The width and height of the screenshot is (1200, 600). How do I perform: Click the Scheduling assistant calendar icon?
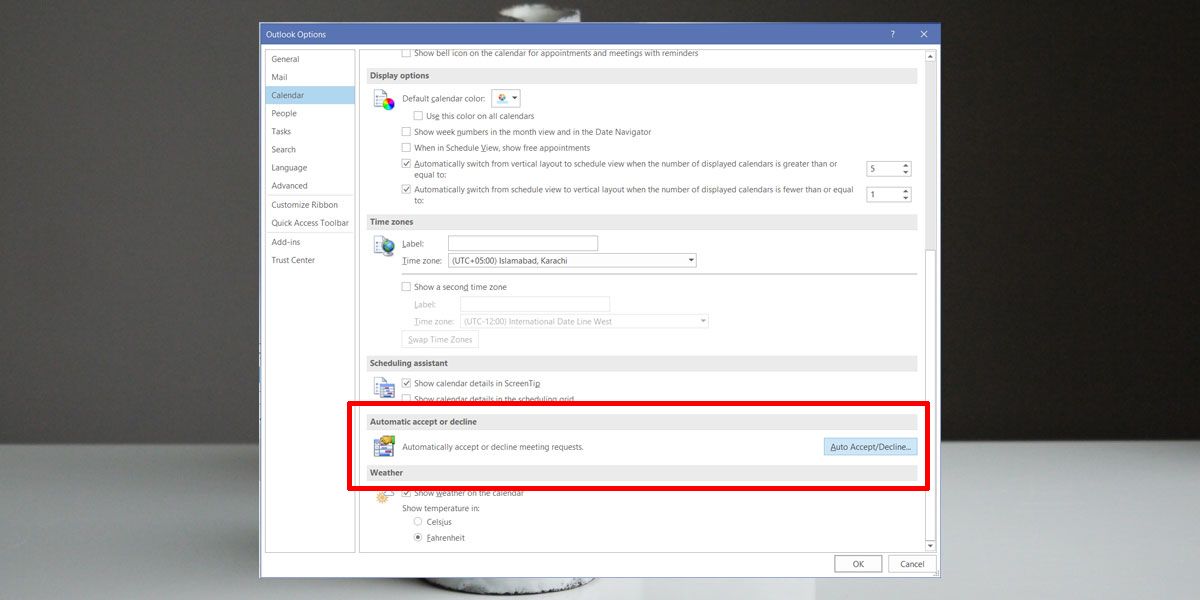[x=384, y=387]
